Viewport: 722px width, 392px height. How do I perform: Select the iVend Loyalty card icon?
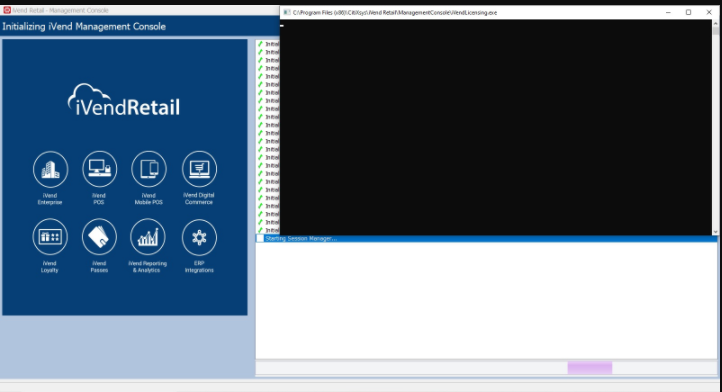50,237
